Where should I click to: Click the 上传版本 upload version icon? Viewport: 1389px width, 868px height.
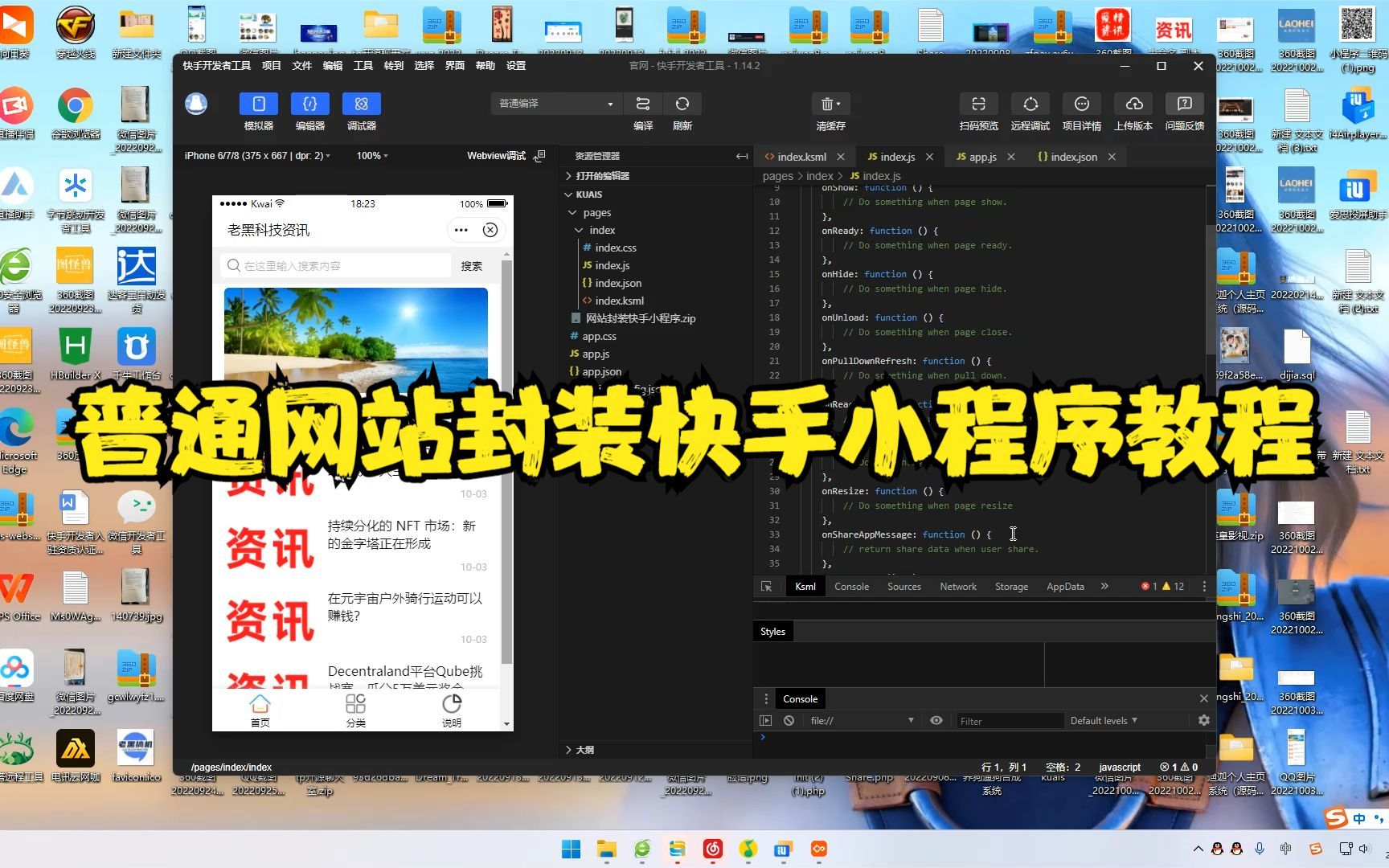pyautogui.click(x=1133, y=104)
